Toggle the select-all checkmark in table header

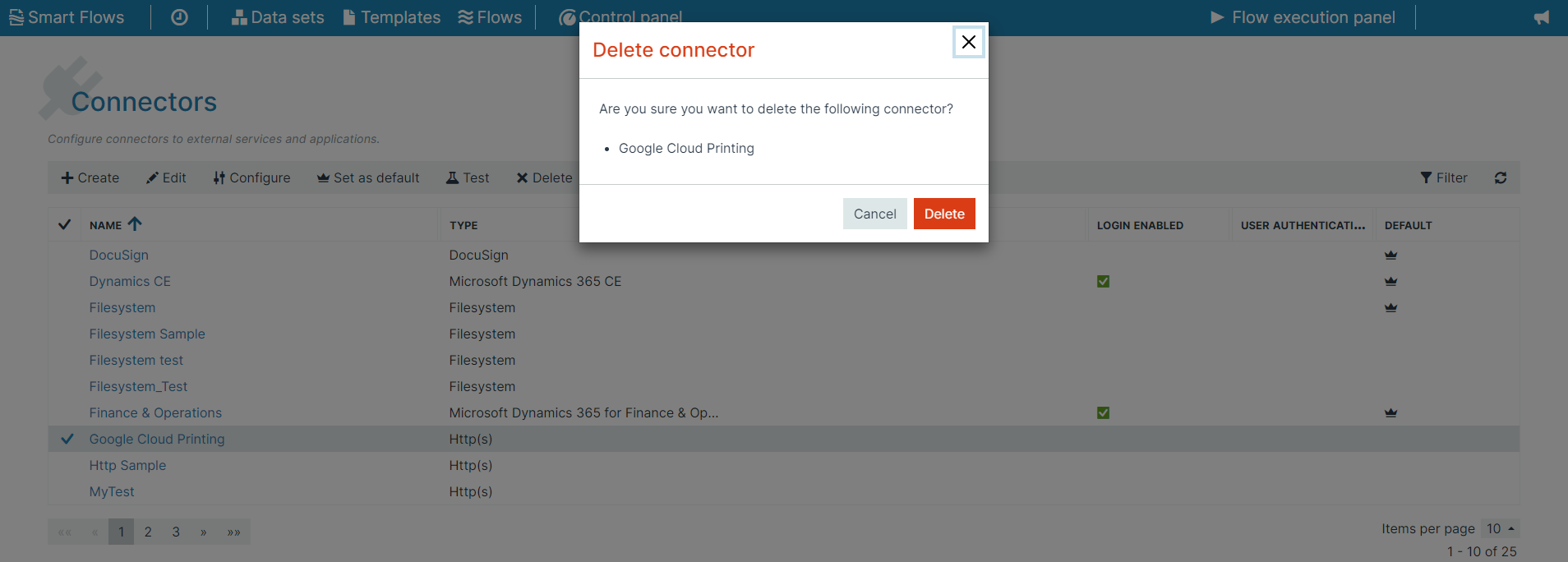coord(65,224)
